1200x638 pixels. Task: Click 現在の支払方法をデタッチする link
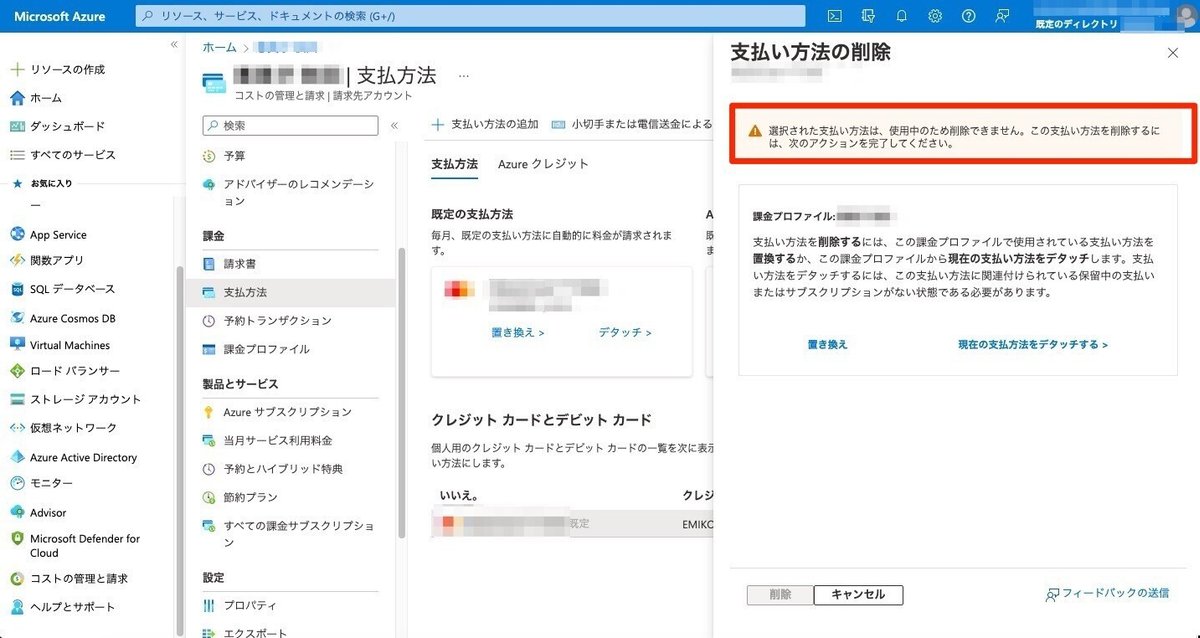pos(1033,344)
